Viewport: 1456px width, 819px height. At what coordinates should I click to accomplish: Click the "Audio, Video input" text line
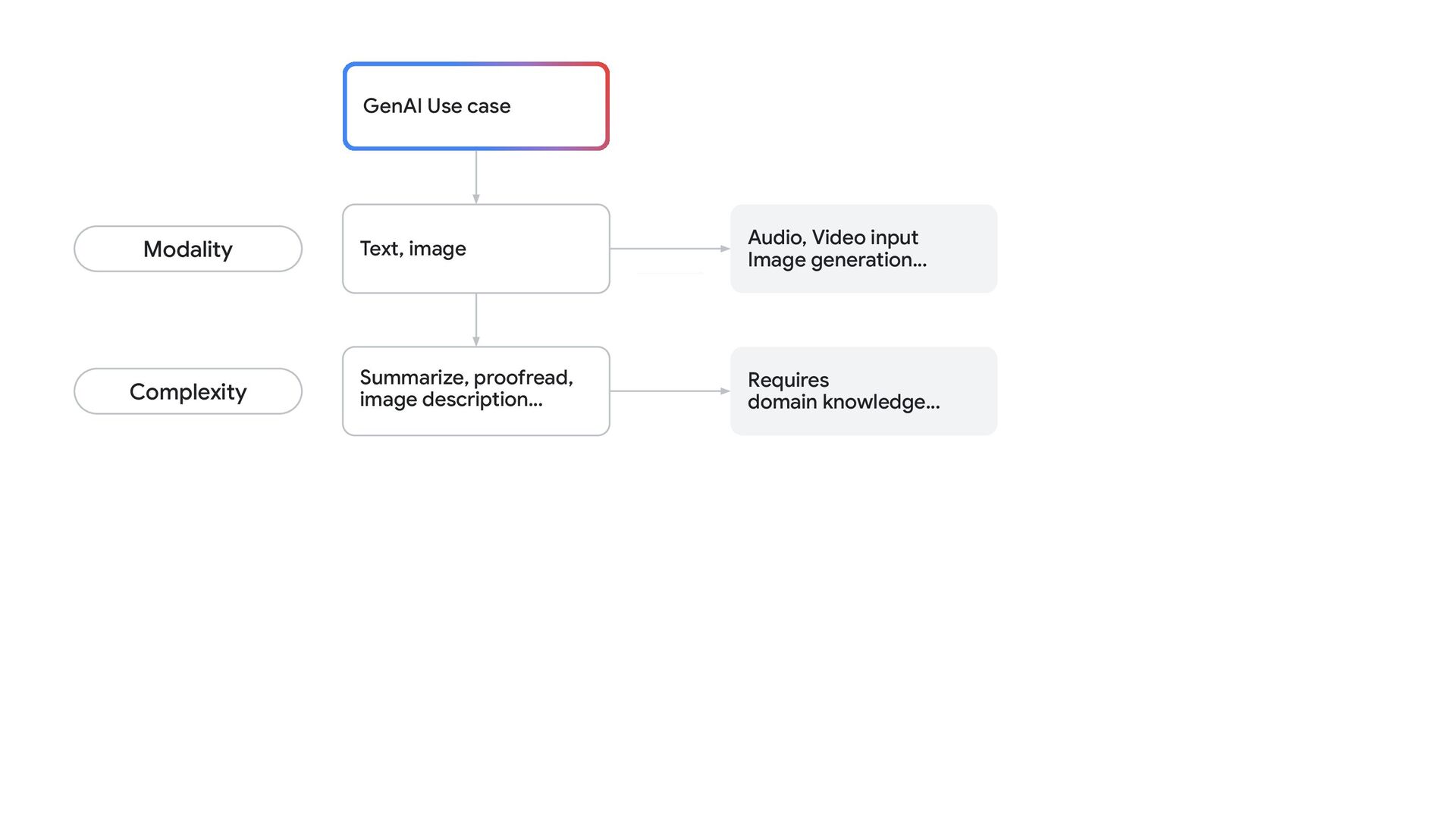tap(832, 237)
